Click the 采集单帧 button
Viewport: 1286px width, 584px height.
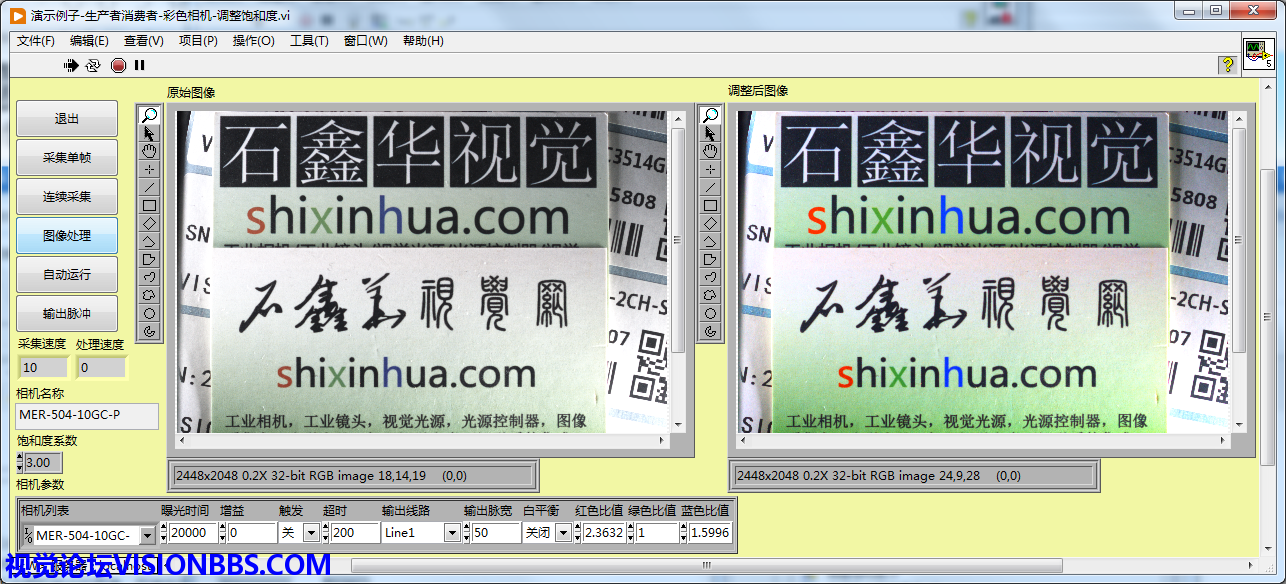[67, 158]
